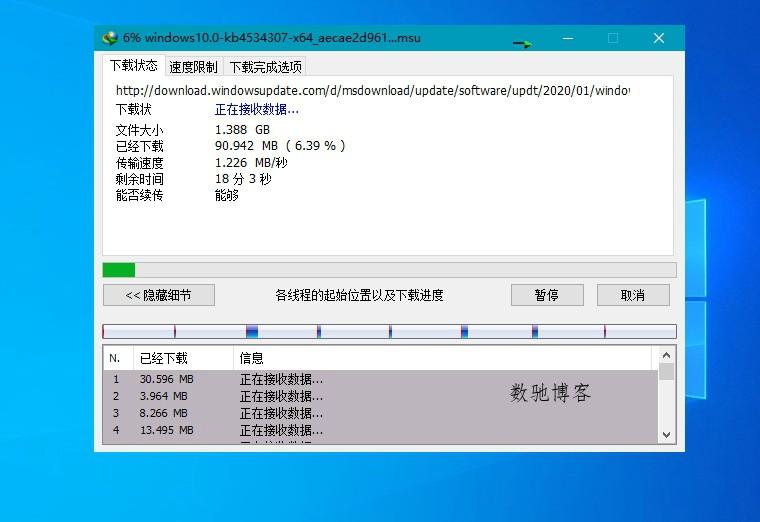Select thread row 4 with 13.495 MB
Screen dimensions: 760x522
381,430
